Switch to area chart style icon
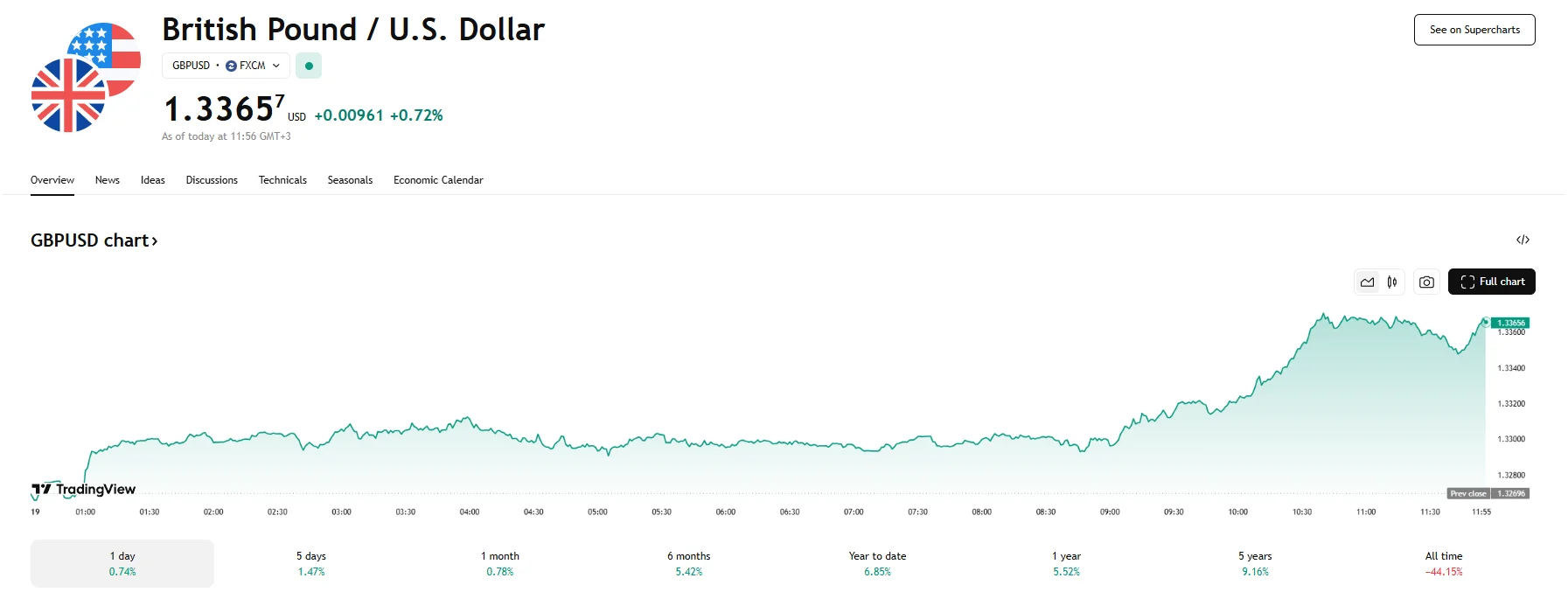The height and width of the screenshot is (606, 1568). 1367,282
